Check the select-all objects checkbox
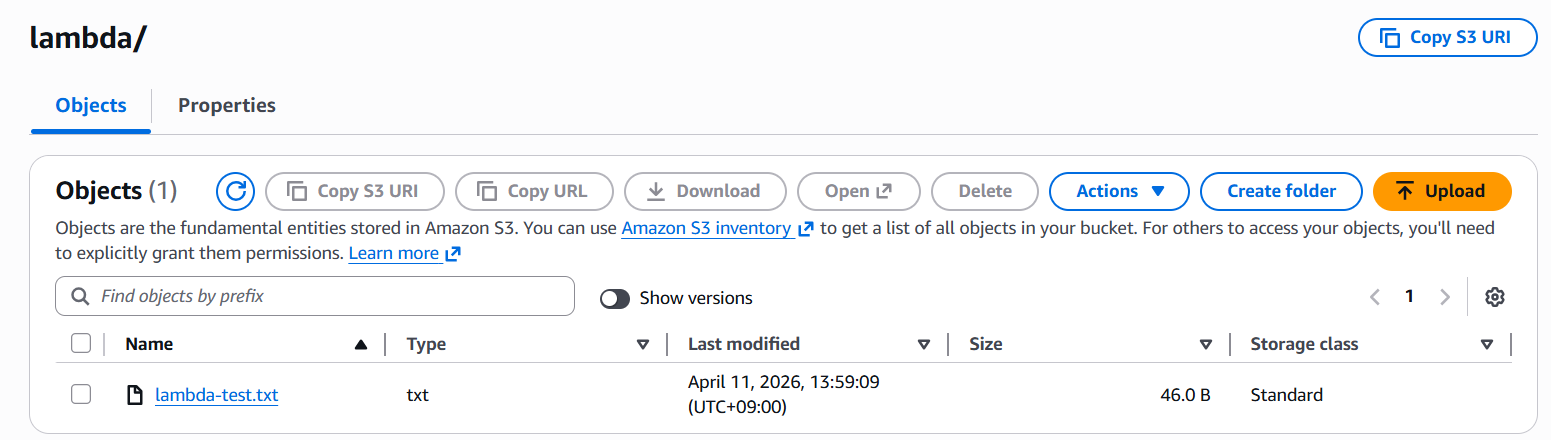Screen dimensions: 1551x440 point(81,344)
